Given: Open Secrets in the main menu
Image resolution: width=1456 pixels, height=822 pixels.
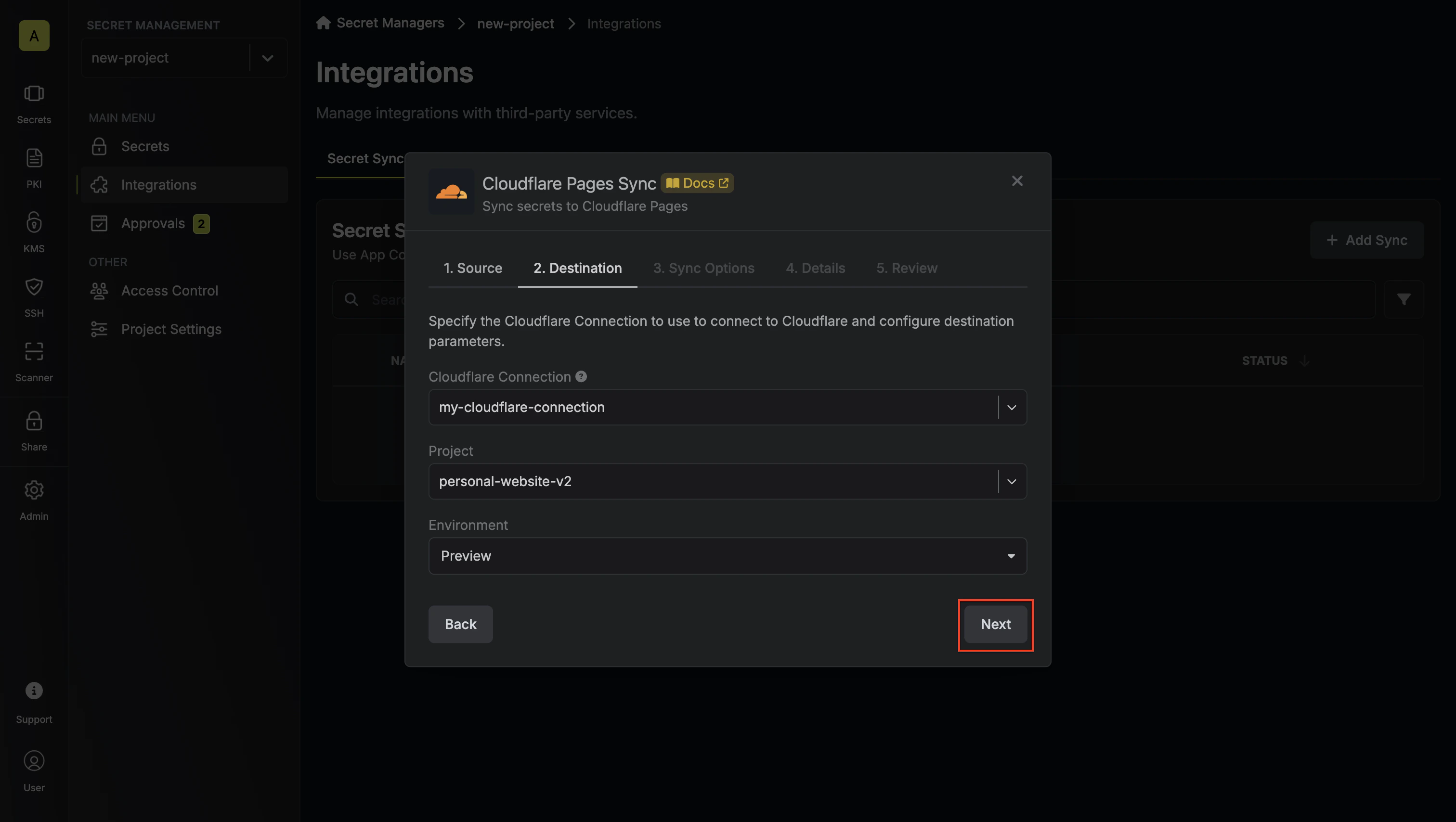Looking at the screenshot, I should [184, 146].
